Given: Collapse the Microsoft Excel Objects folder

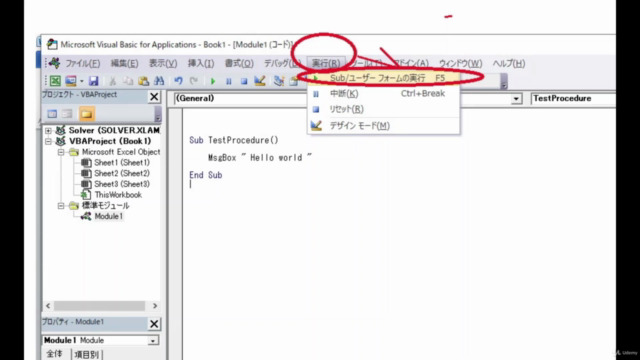Looking at the screenshot, I should (61, 152).
